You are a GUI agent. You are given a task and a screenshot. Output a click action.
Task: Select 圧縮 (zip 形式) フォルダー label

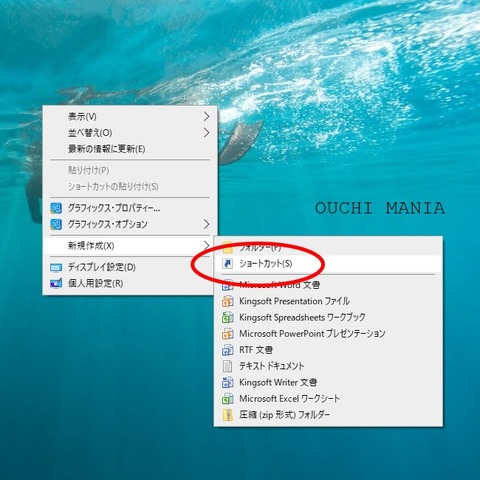click(x=284, y=415)
